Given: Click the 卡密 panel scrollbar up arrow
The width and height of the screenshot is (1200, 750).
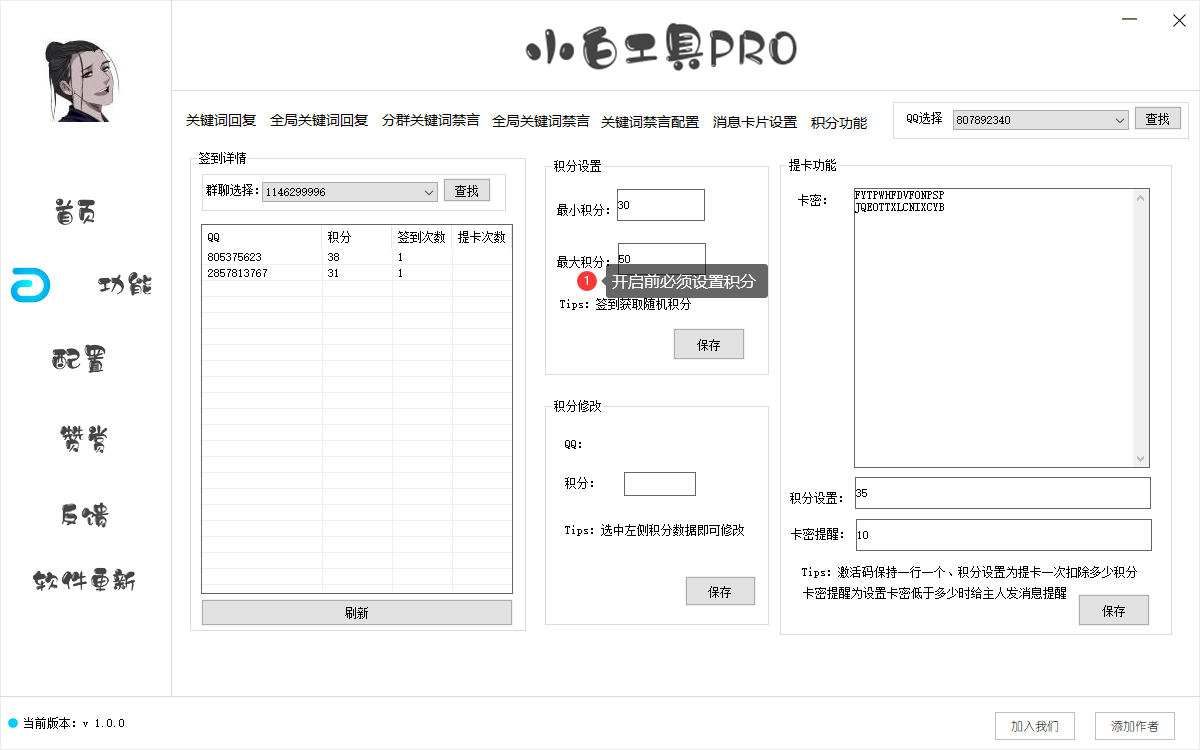Looking at the screenshot, I should click(1140, 196).
